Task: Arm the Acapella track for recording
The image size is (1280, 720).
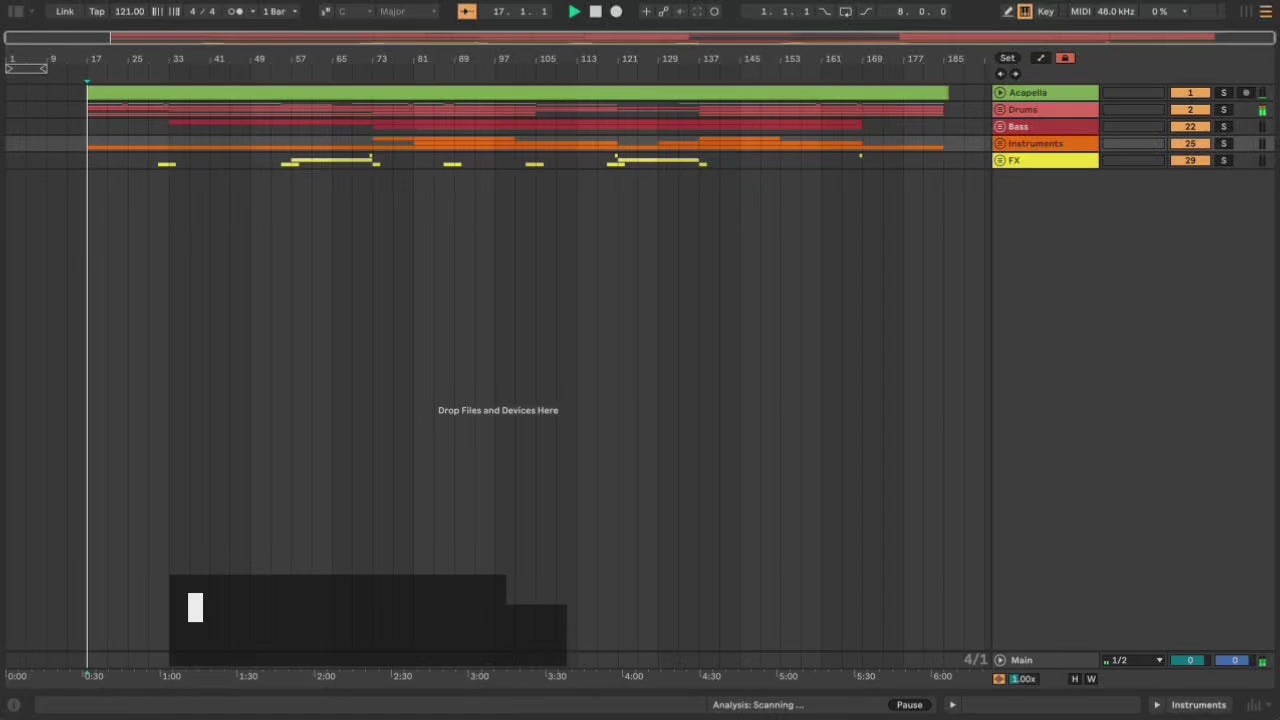Action: pos(1246,93)
